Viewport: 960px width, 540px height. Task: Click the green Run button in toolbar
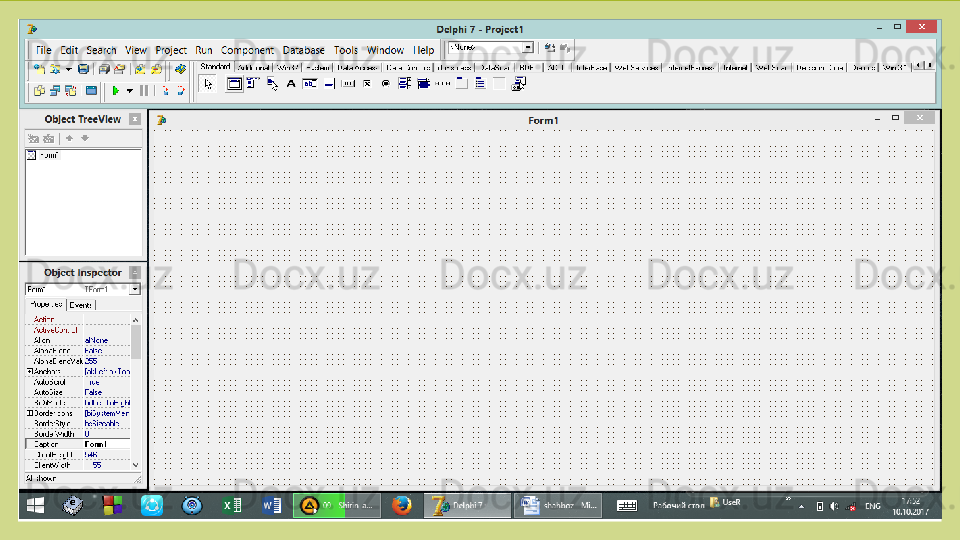116,91
